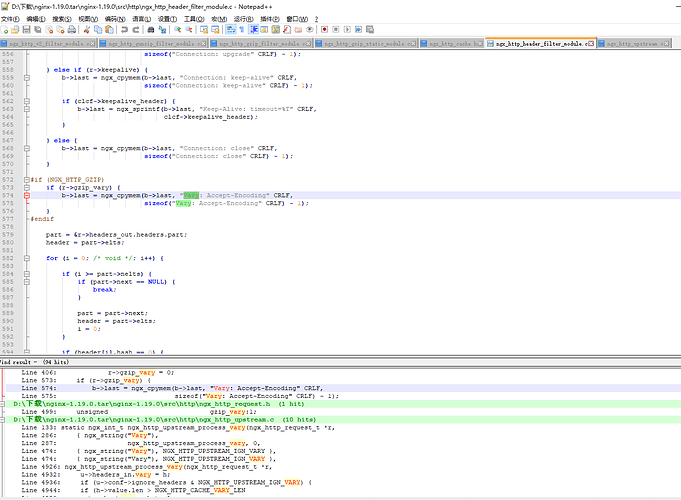Collapse the #if fold at line 572
681x500 pixels.
(x=27, y=179)
